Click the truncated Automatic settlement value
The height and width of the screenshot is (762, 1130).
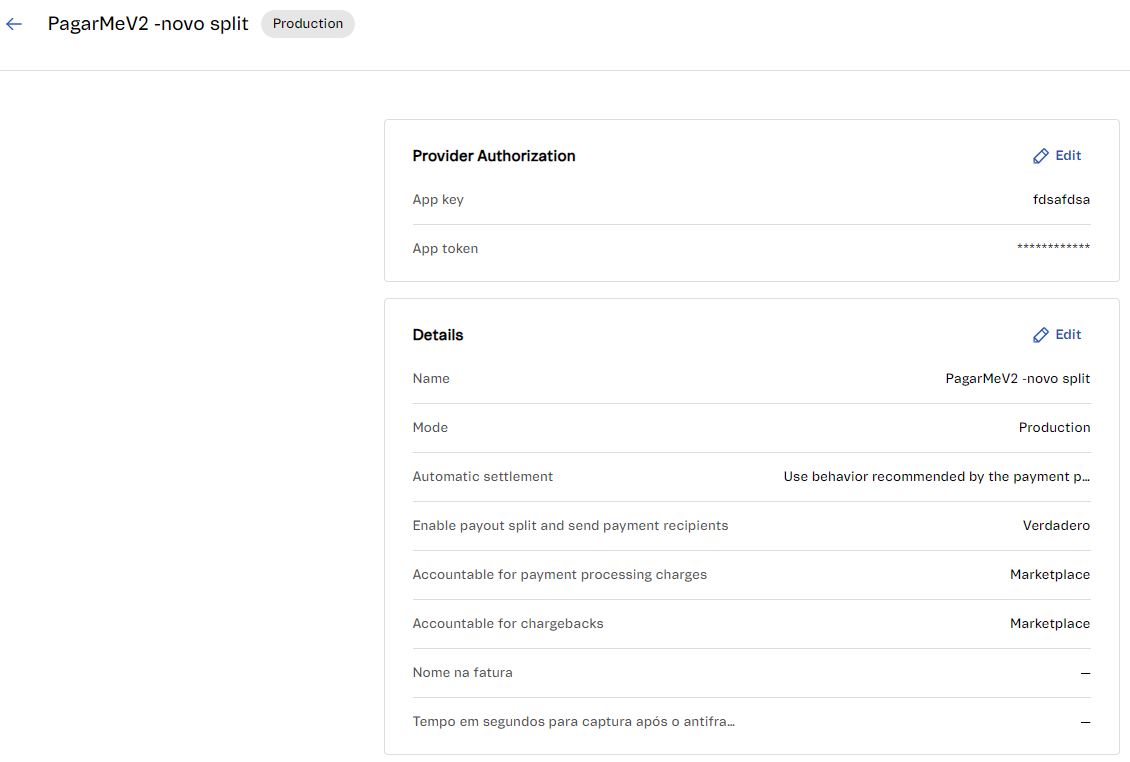pyautogui.click(x=937, y=477)
